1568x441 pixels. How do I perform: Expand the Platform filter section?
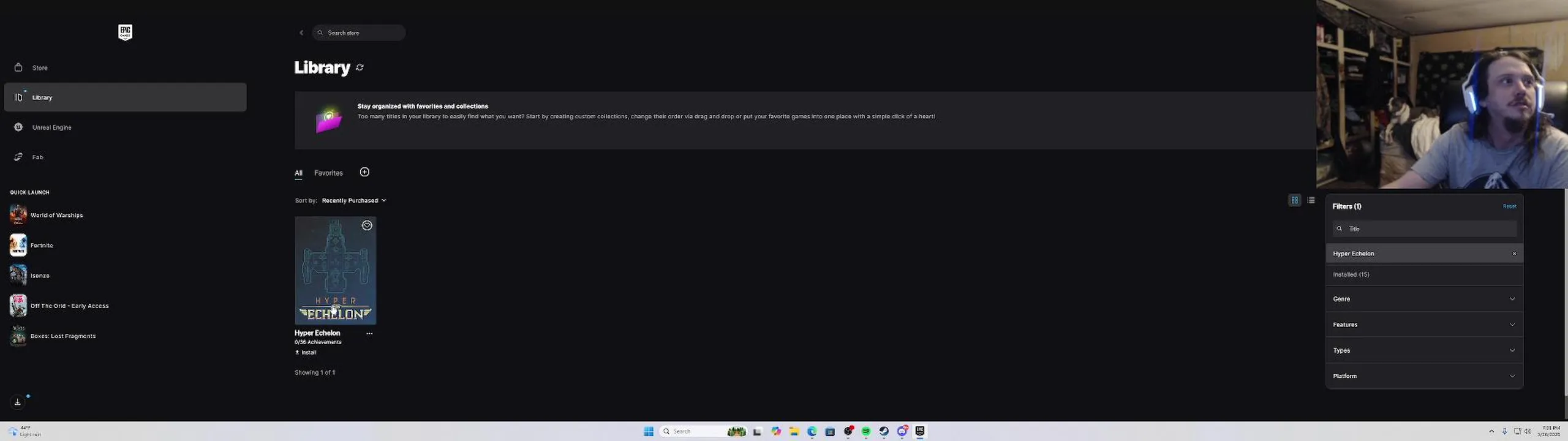point(1424,377)
